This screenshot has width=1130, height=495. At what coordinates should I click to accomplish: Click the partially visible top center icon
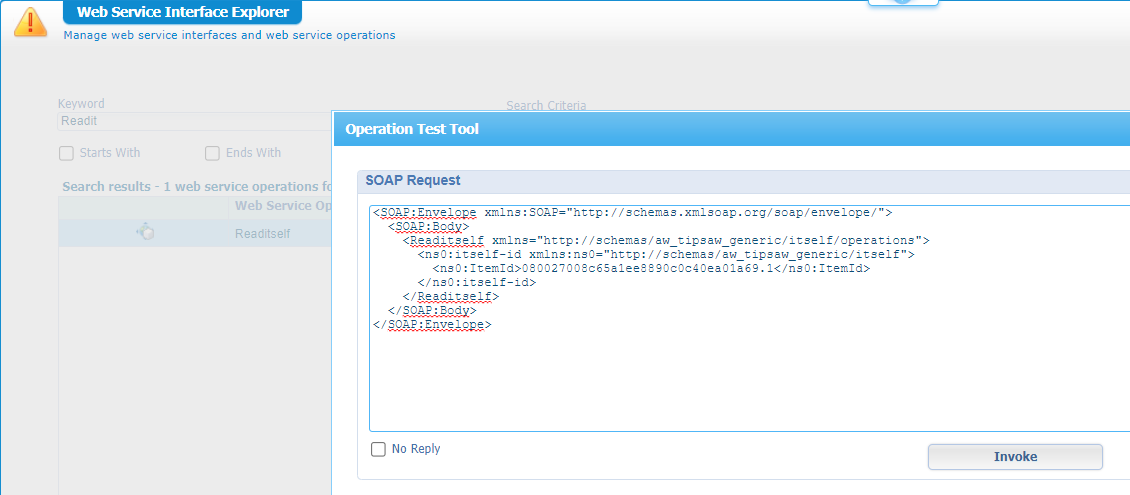click(x=903, y=3)
